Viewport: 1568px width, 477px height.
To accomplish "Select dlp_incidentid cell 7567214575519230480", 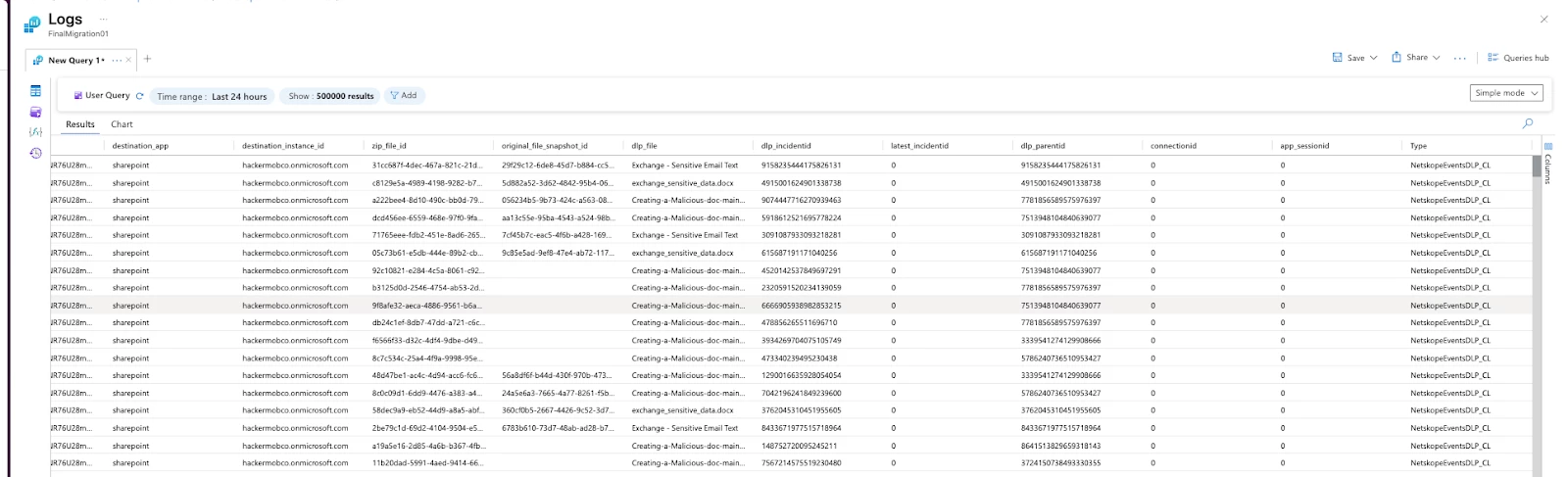I will 801,463.
